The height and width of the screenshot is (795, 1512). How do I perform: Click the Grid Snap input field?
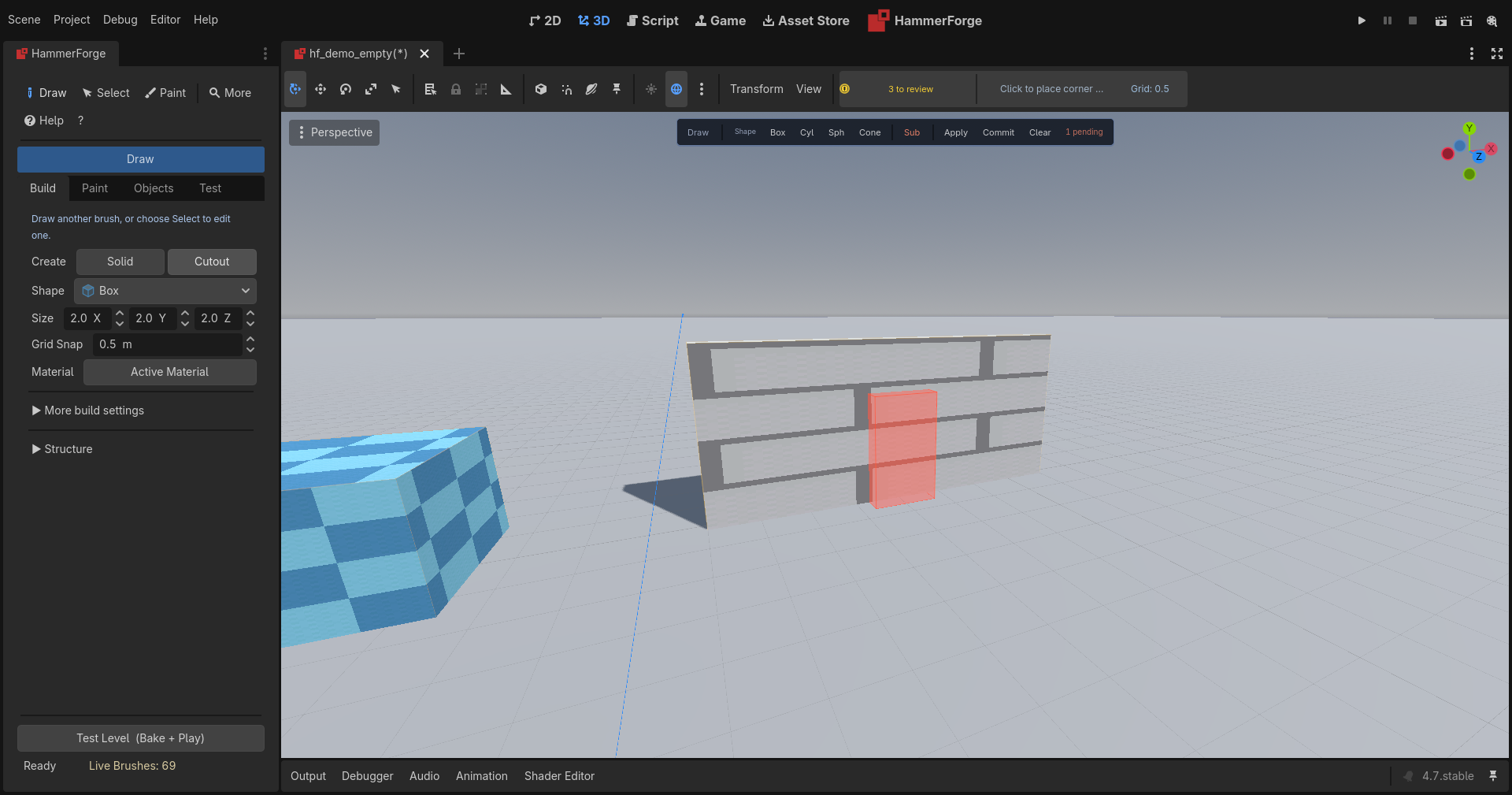pos(168,344)
